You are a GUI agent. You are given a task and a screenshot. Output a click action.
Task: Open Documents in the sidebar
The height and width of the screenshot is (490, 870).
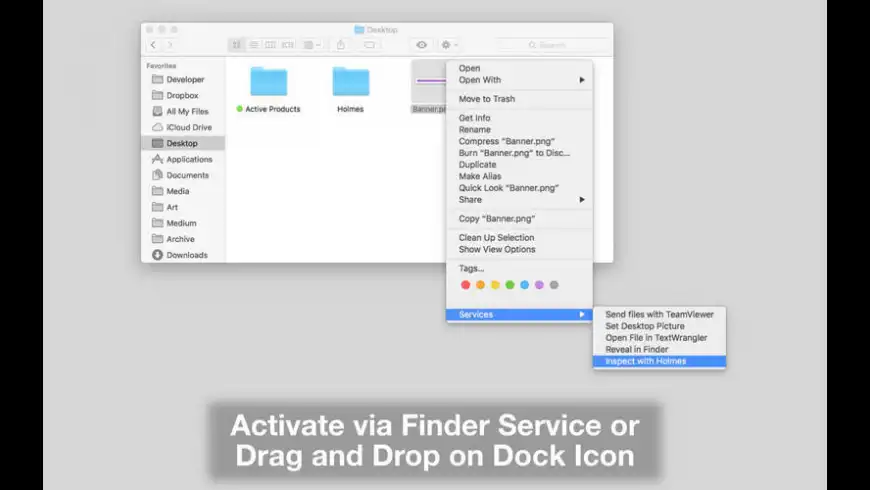click(x=183, y=175)
